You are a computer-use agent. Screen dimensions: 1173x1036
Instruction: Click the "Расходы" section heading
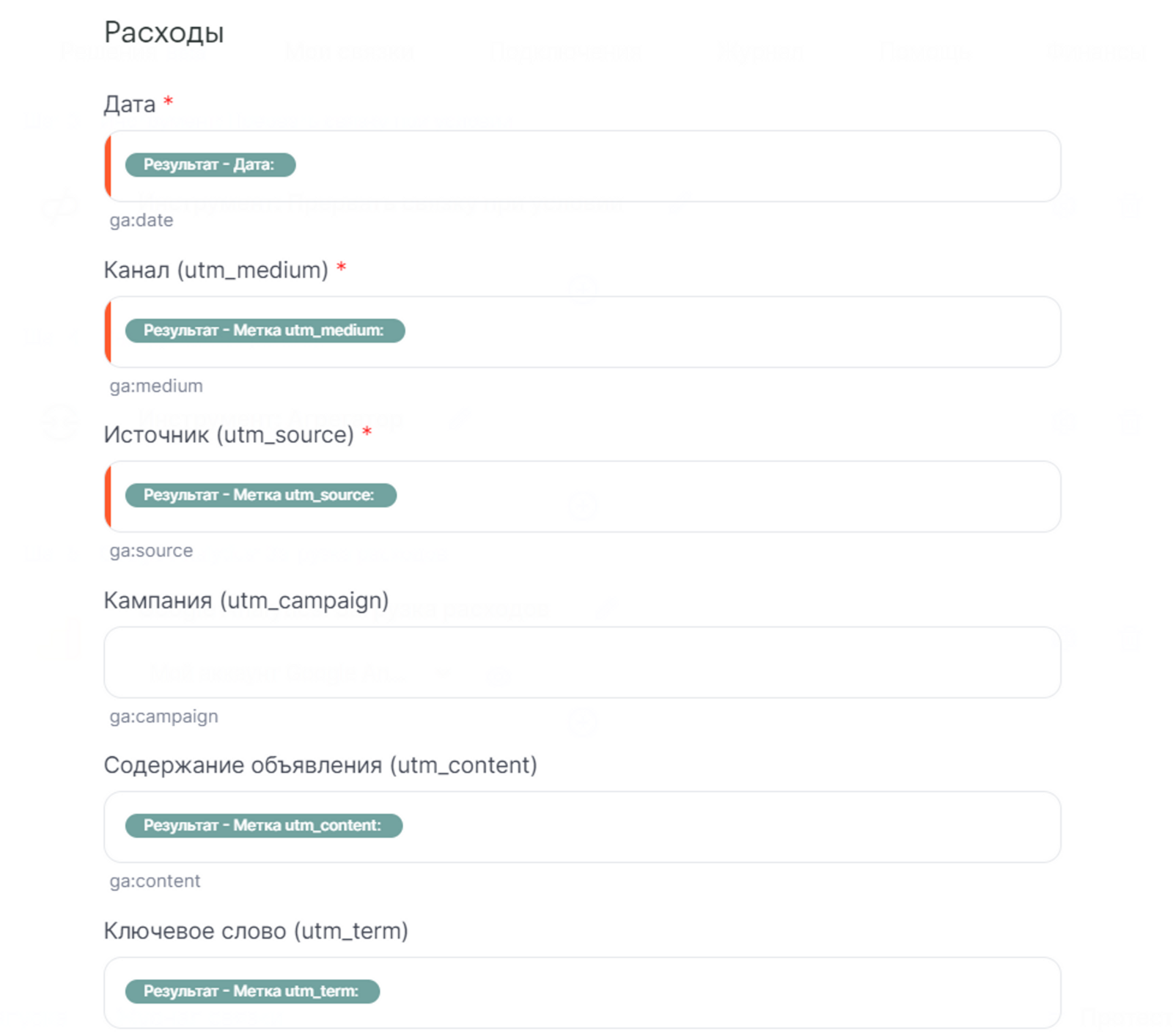pyautogui.click(x=164, y=33)
